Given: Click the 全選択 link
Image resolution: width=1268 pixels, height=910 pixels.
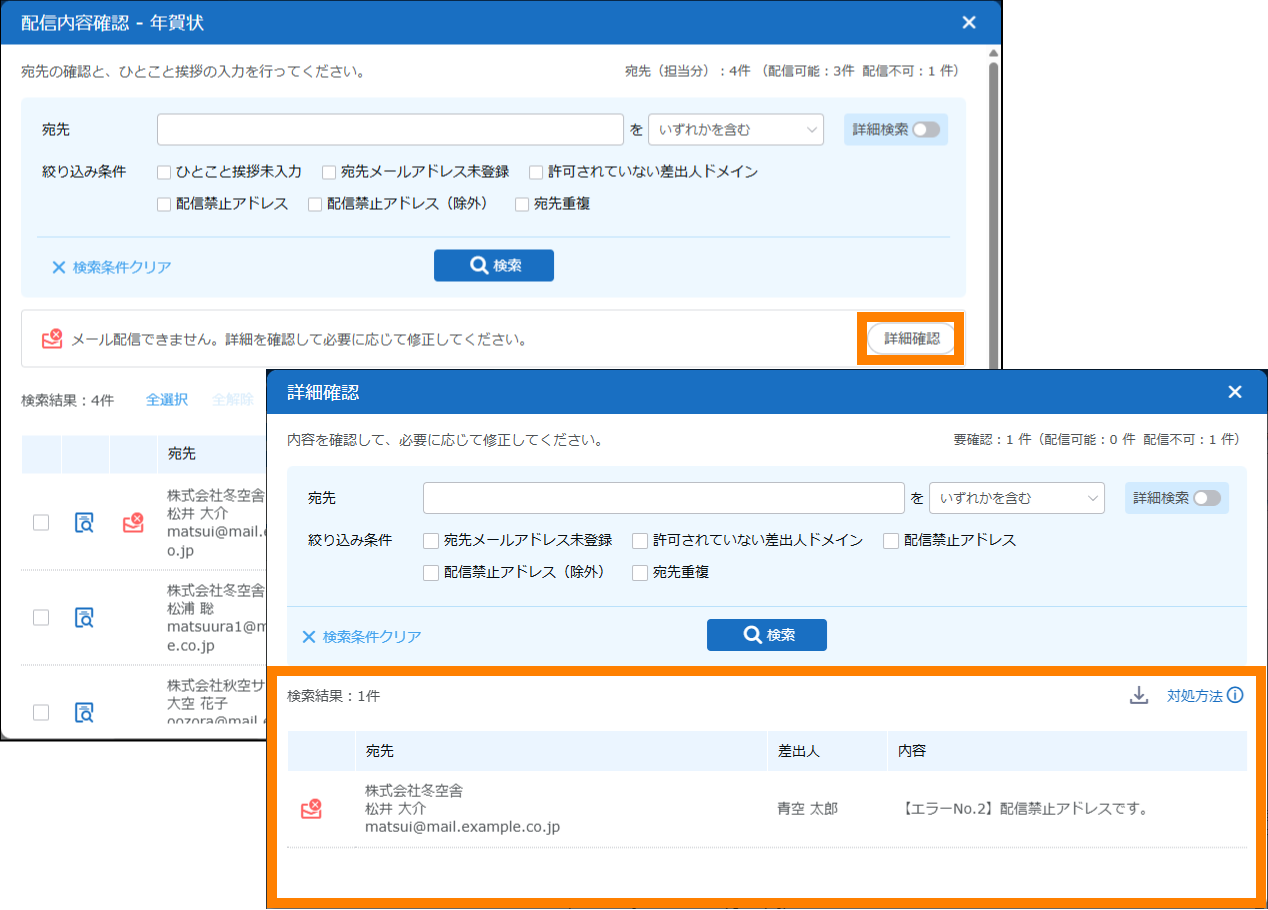Looking at the screenshot, I should pyautogui.click(x=167, y=400).
